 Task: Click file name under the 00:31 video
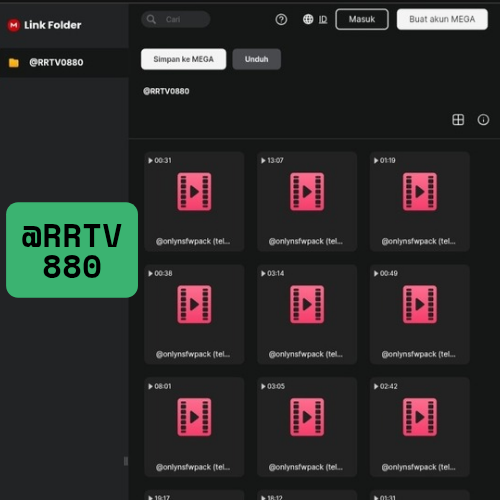point(193,241)
